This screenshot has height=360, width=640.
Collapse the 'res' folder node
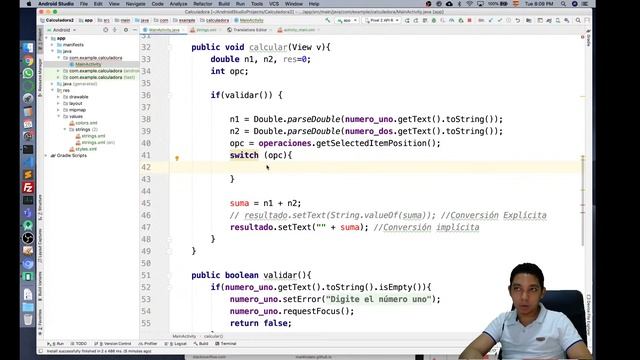tap(53, 90)
